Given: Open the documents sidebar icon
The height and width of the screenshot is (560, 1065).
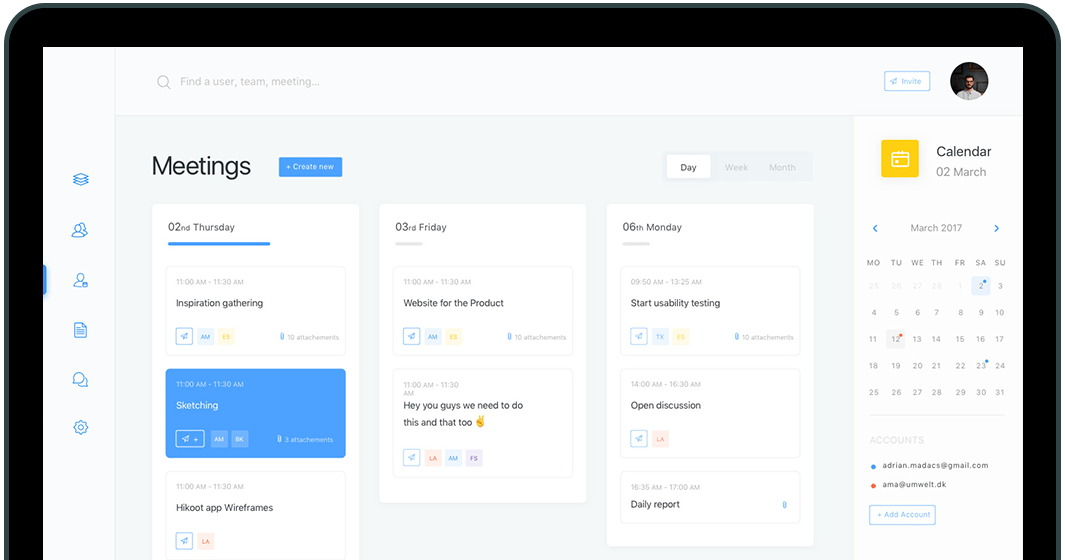Looking at the screenshot, I should point(81,330).
